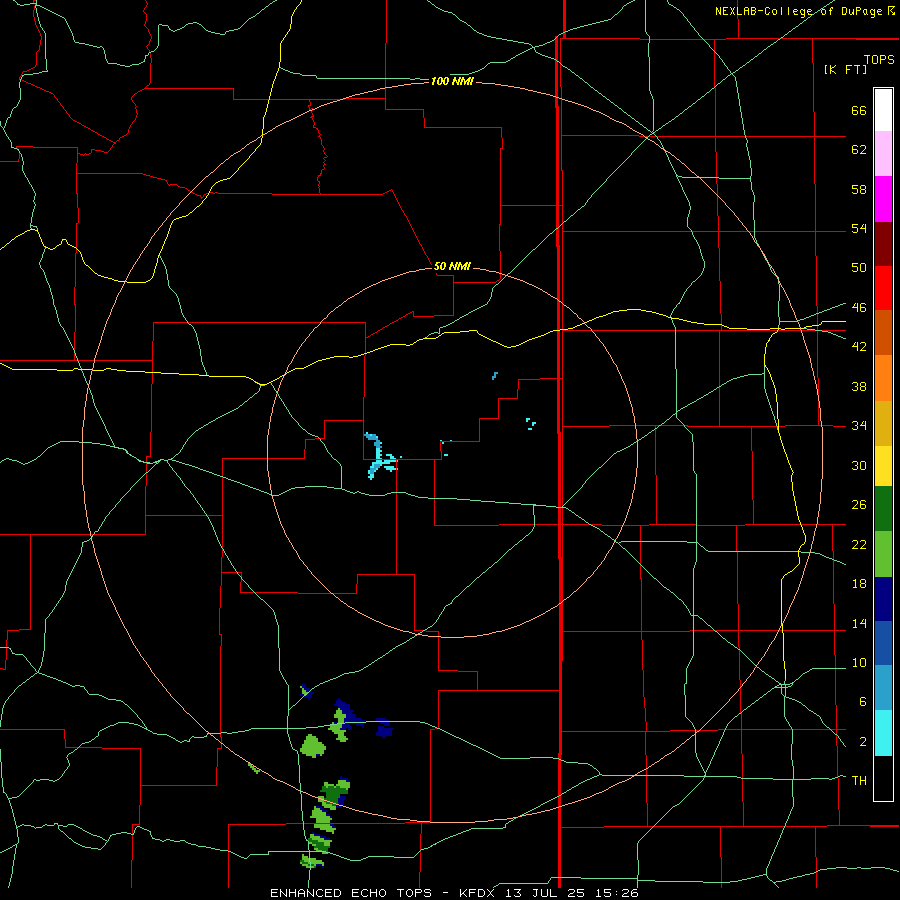Click the legend value 46
The width and height of the screenshot is (900, 900).
coord(859,308)
